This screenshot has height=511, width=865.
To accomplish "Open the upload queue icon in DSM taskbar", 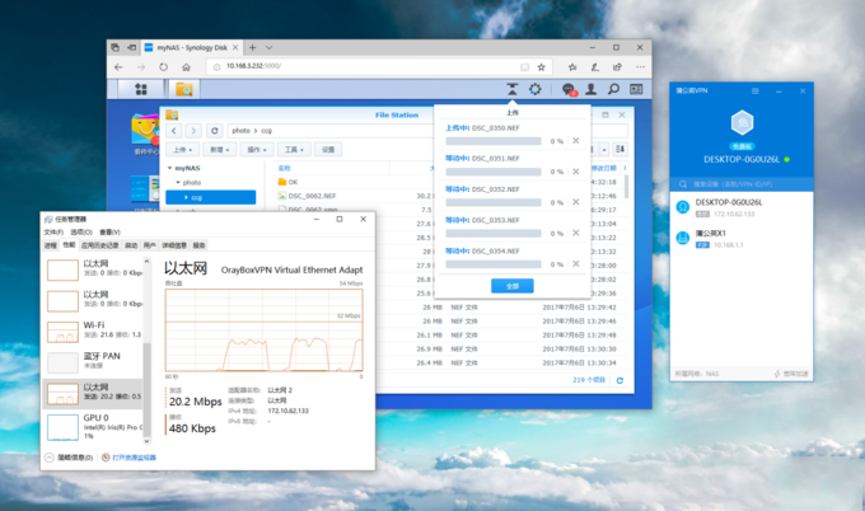I will pyautogui.click(x=512, y=89).
